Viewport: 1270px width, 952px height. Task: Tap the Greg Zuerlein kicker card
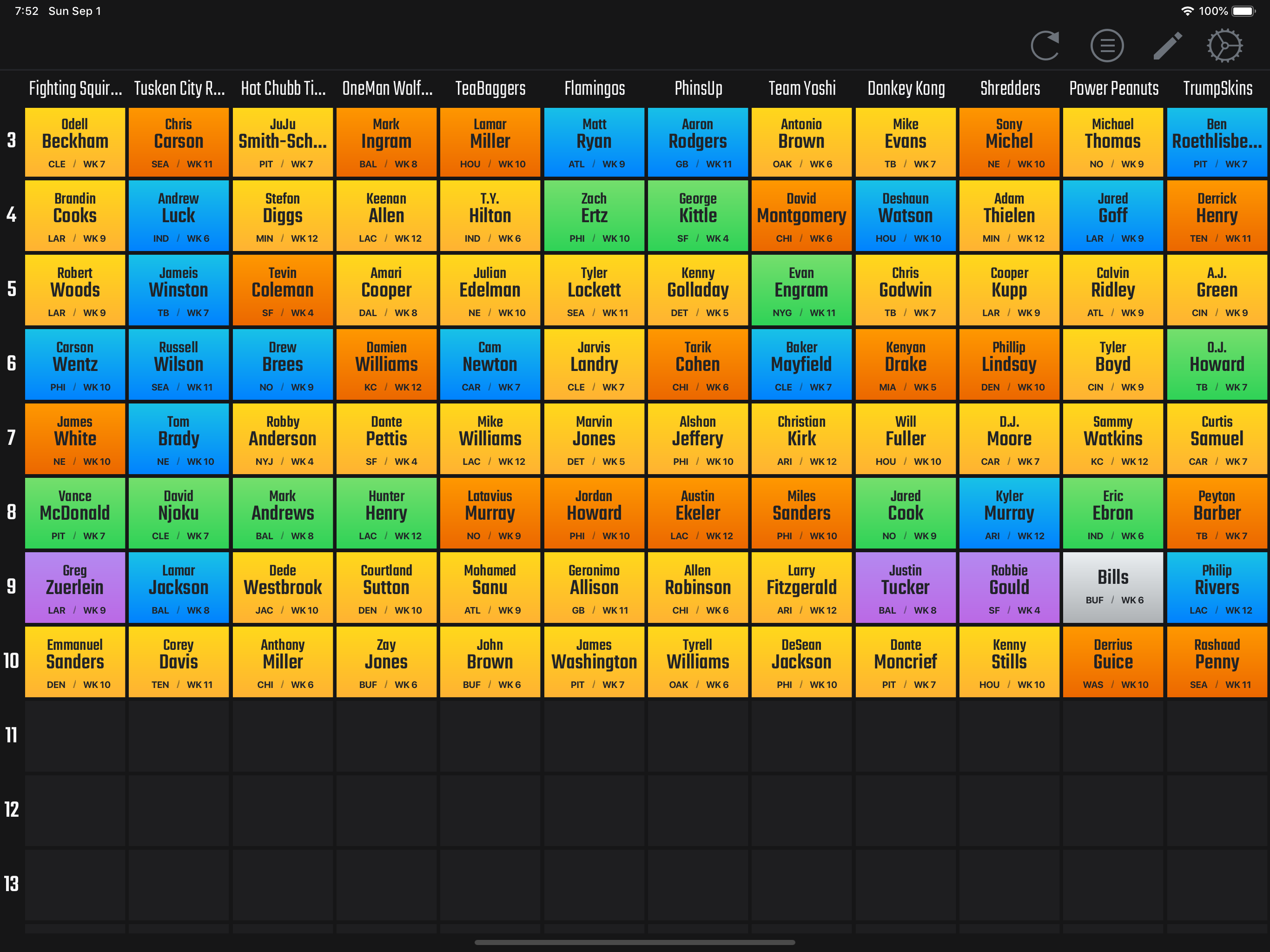coord(75,588)
